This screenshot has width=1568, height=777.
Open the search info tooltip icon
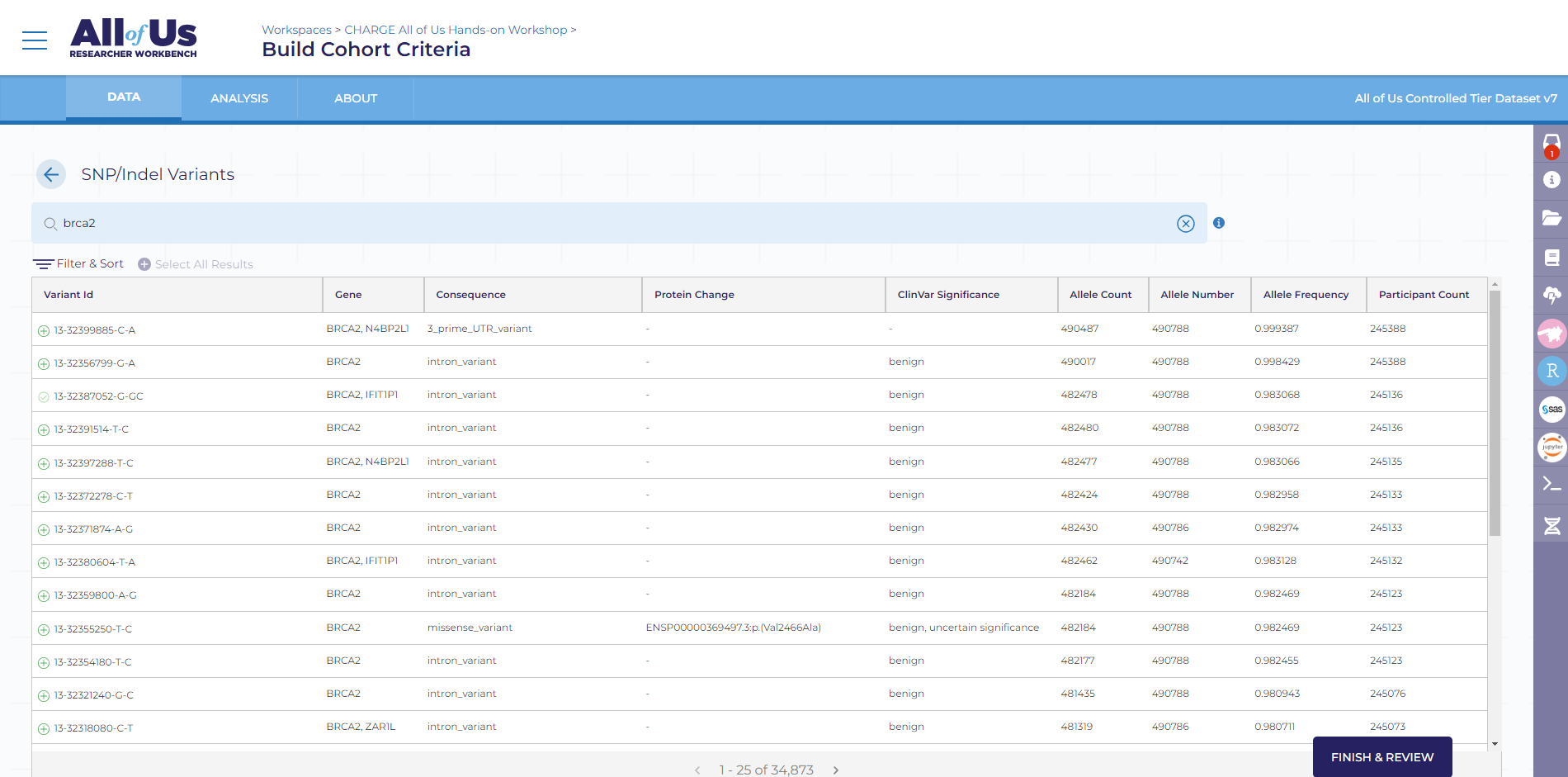[x=1219, y=223]
